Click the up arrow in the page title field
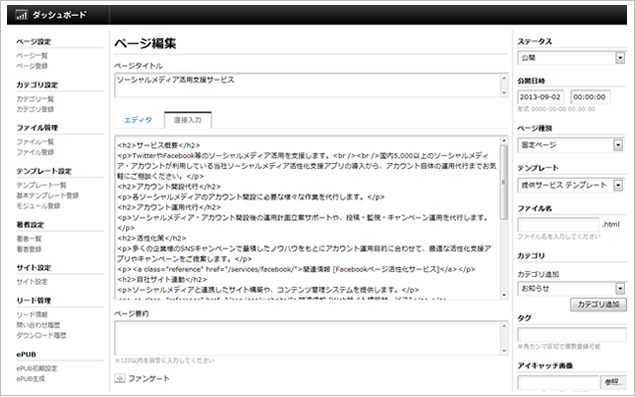This screenshot has width=635, height=397. [504, 78]
